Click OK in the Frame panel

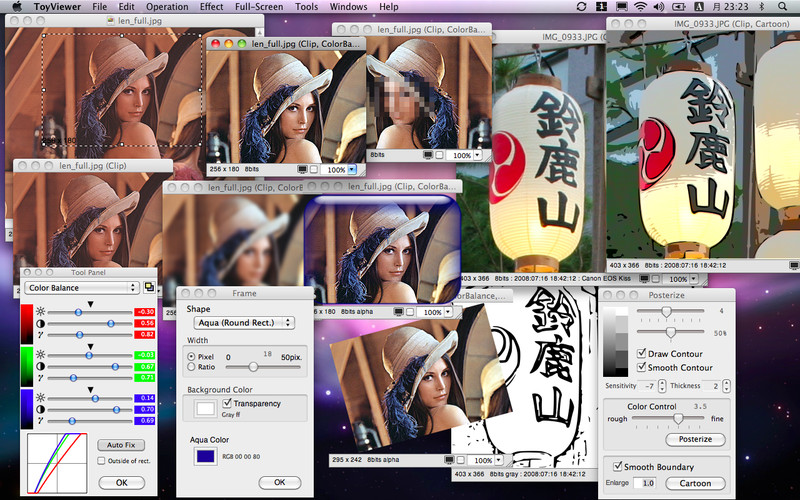click(280, 482)
